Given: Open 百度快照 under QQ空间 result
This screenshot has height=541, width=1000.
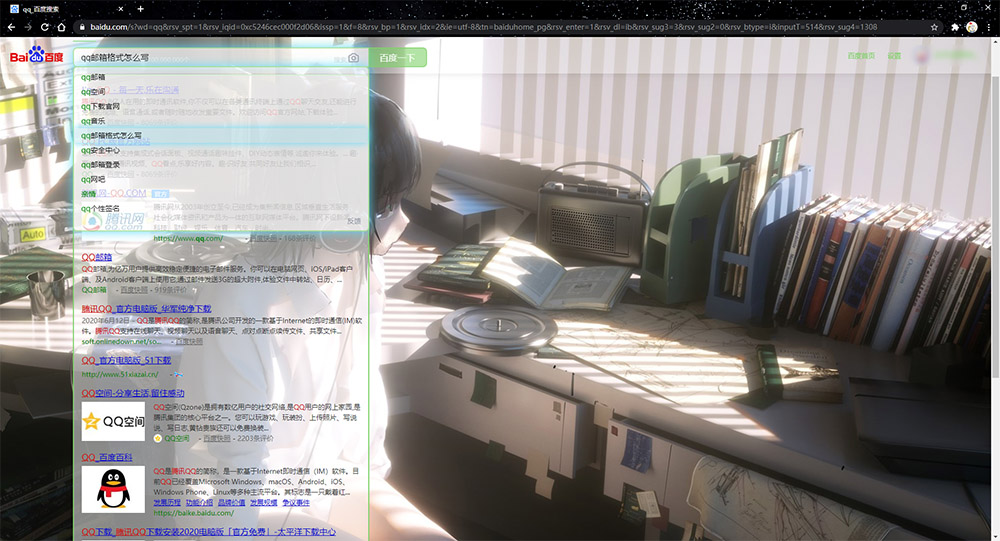Looking at the screenshot, I should pos(217,439).
